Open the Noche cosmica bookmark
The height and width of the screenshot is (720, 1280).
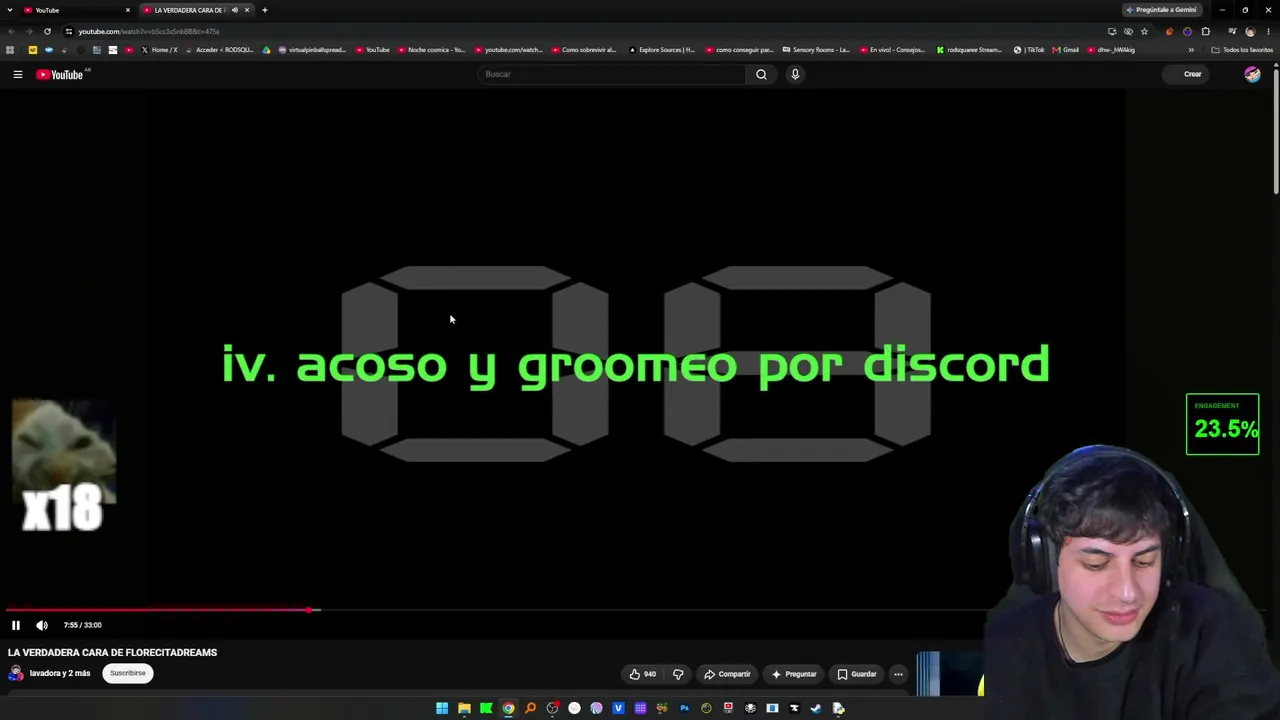pyautogui.click(x=431, y=50)
